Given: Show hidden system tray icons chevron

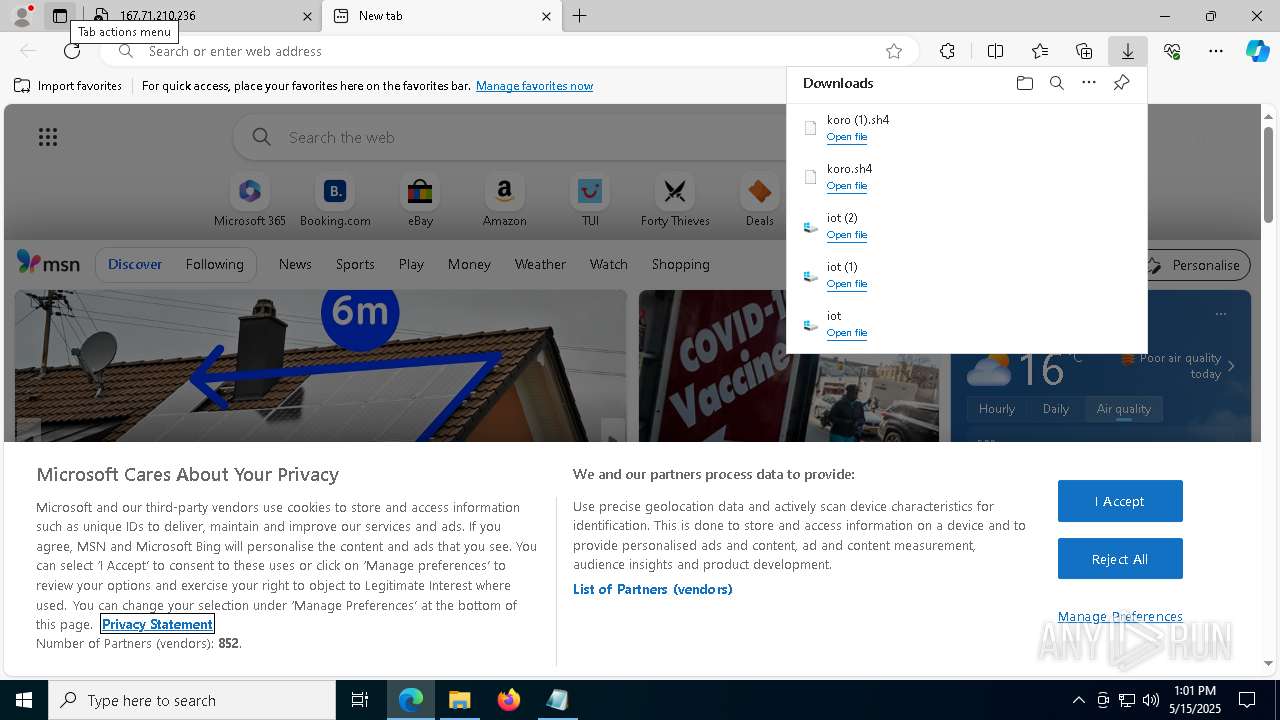Looking at the screenshot, I should point(1078,700).
